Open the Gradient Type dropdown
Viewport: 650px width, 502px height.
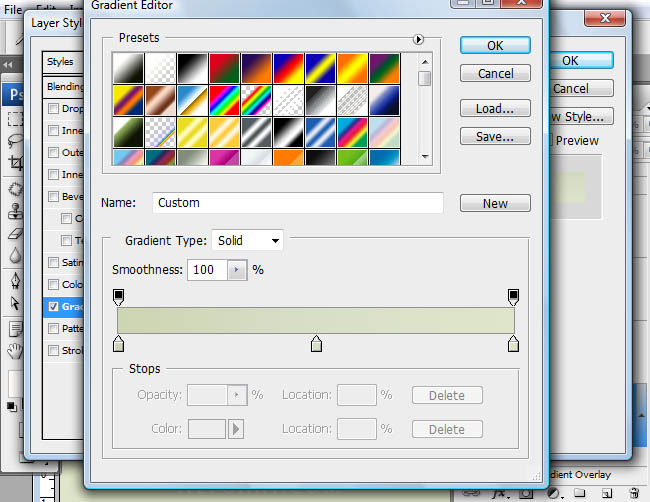click(247, 240)
